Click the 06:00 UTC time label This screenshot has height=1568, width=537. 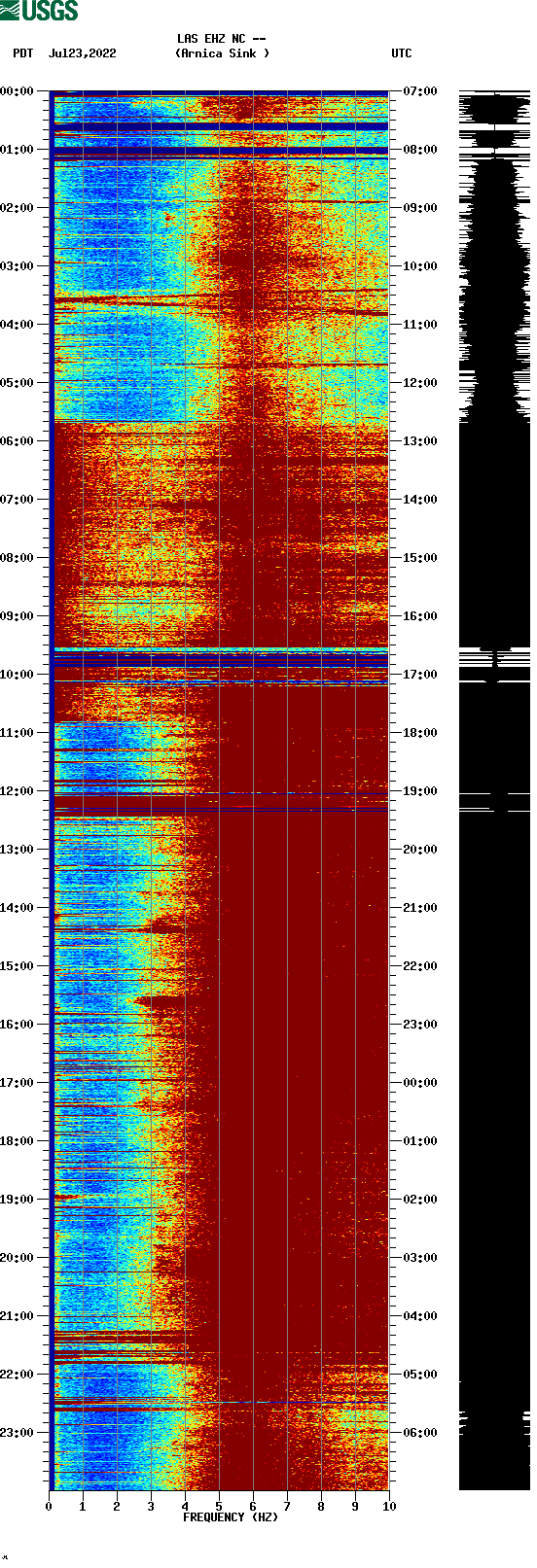(420, 1433)
